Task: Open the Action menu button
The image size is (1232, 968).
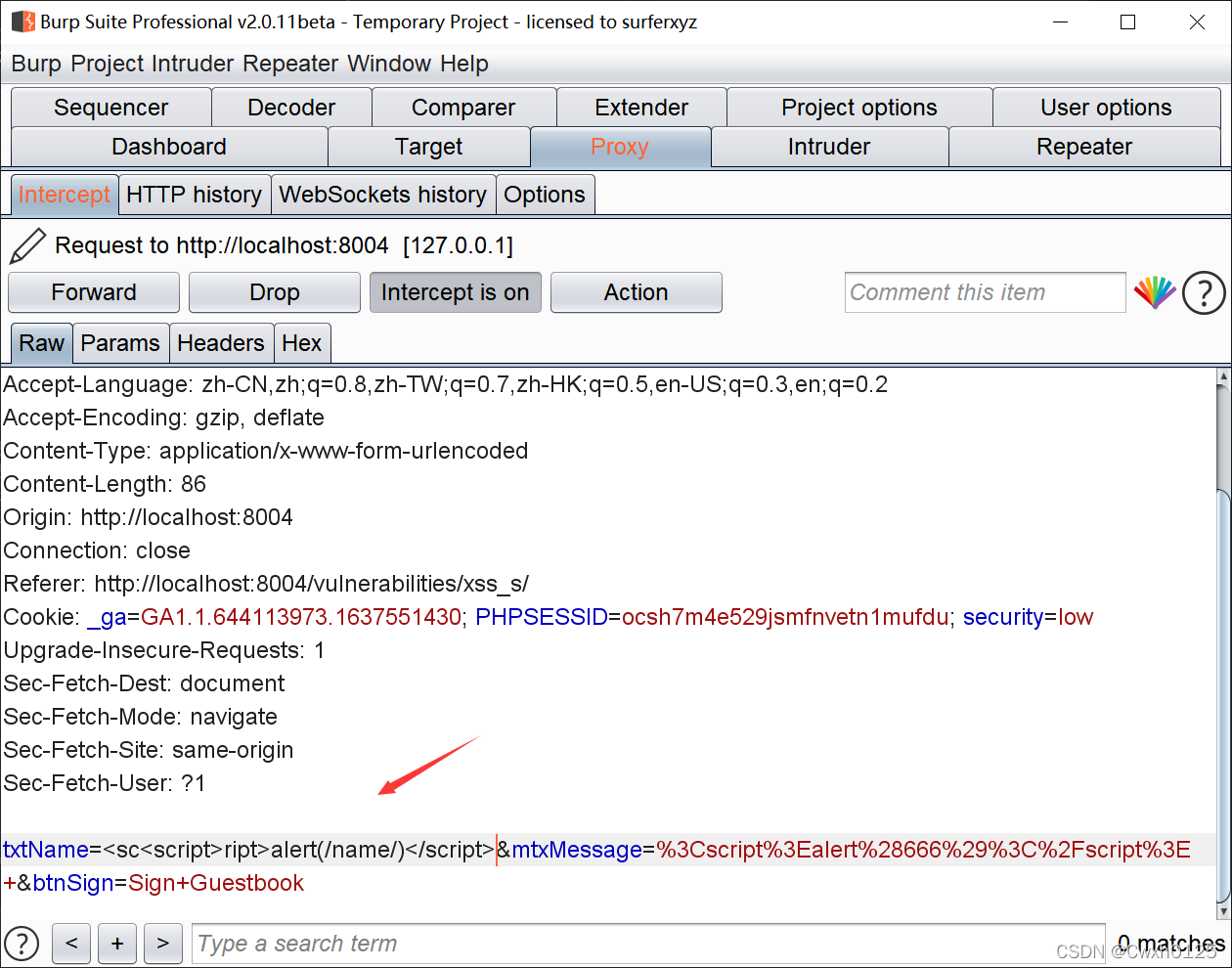Action: click(637, 292)
